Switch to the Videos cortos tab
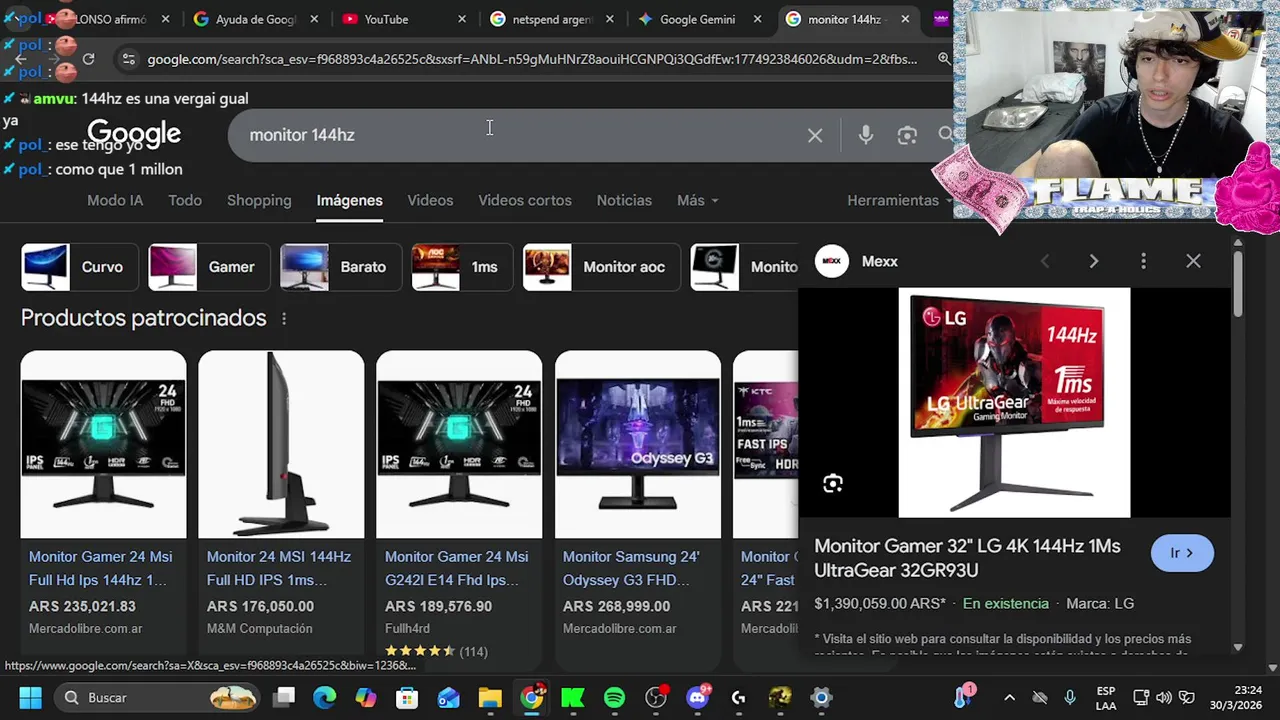The image size is (1280, 720). pyautogui.click(x=525, y=200)
